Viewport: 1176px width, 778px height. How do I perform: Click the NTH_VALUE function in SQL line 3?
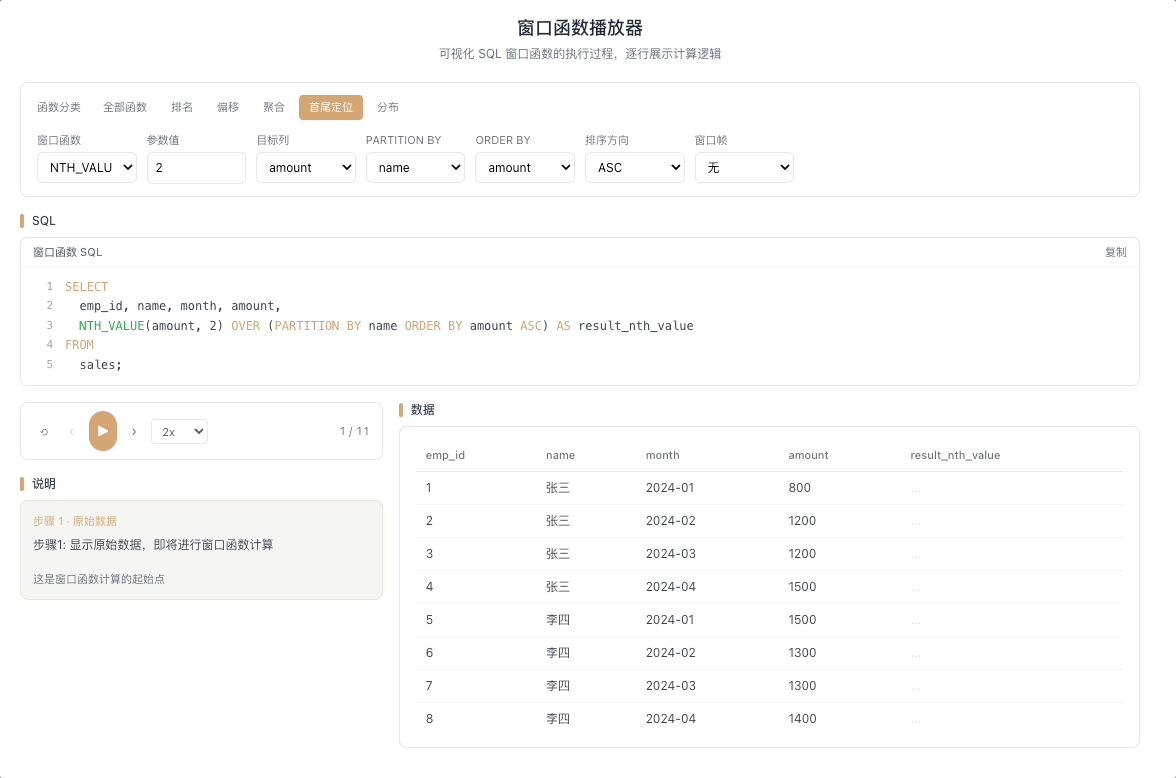(111, 326)
